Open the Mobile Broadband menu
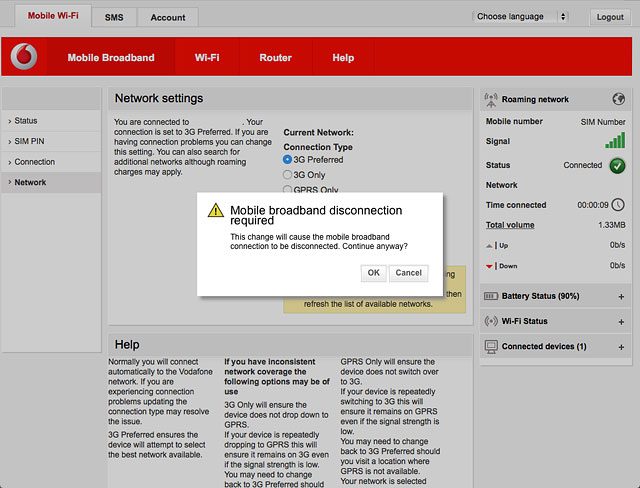 111,57
